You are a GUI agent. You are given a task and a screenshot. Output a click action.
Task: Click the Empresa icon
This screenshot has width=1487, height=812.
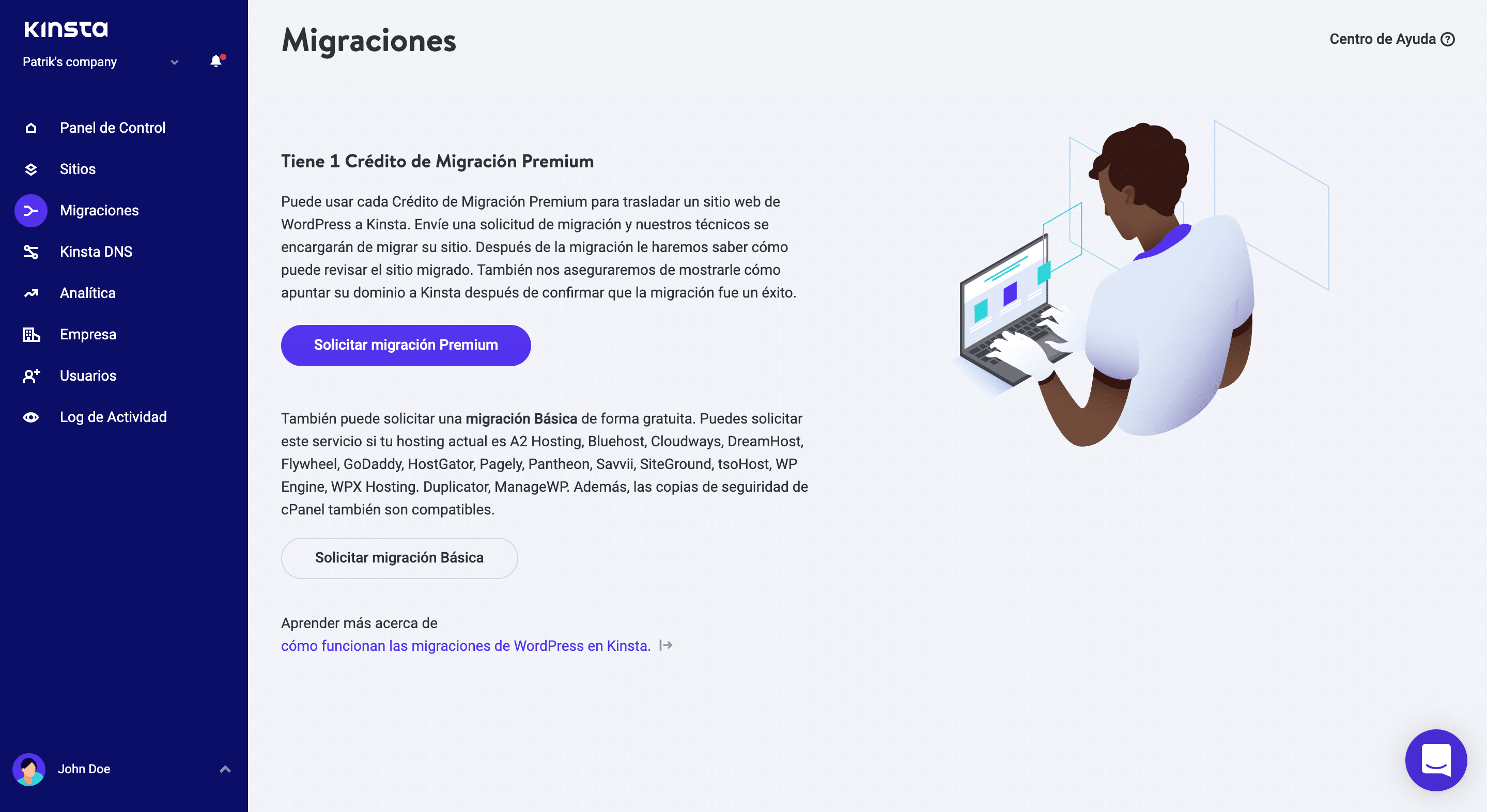30,334
